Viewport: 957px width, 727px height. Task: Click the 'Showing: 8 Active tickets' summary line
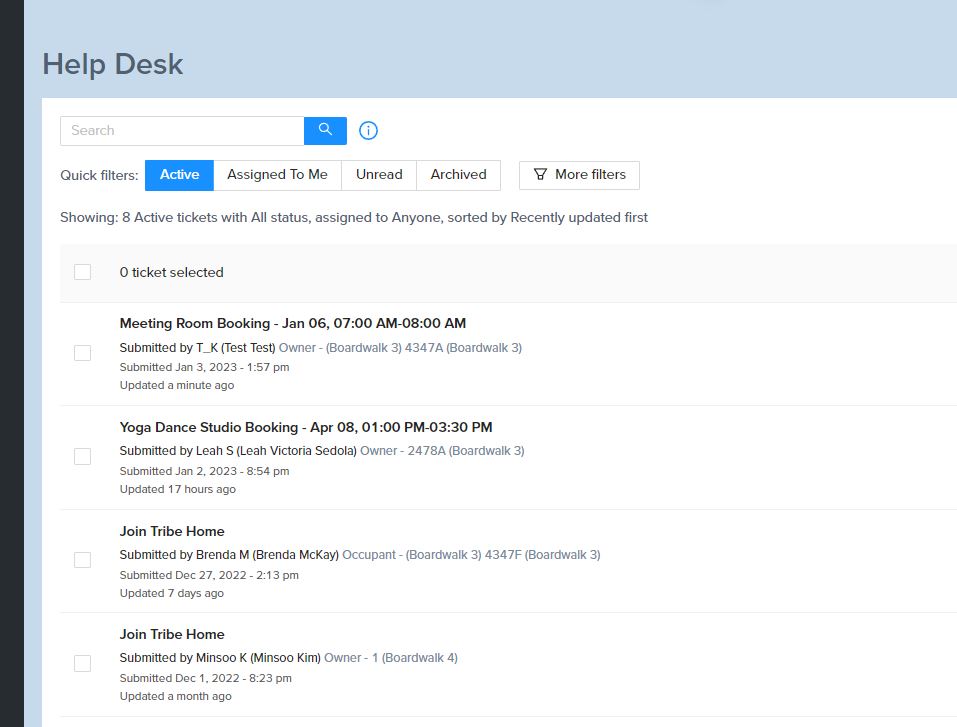[354, 218]
